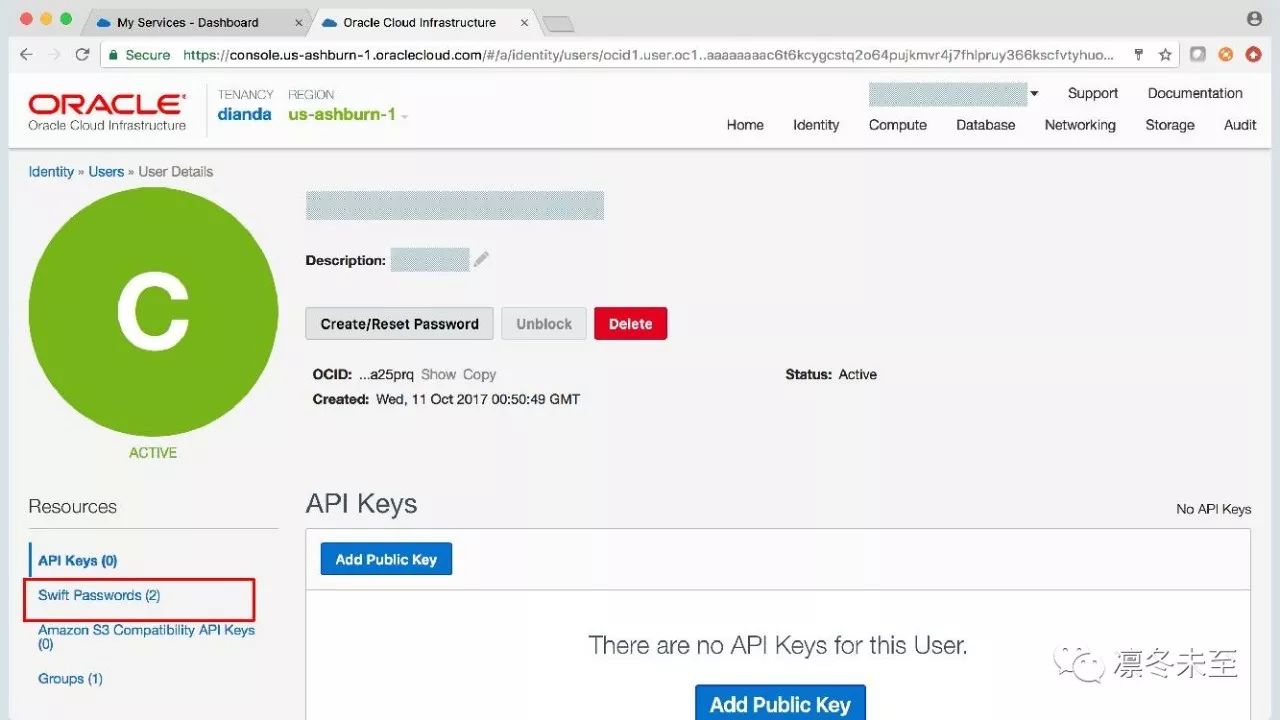
Task: Click the 'Status: Active' text
Action: 831,375
